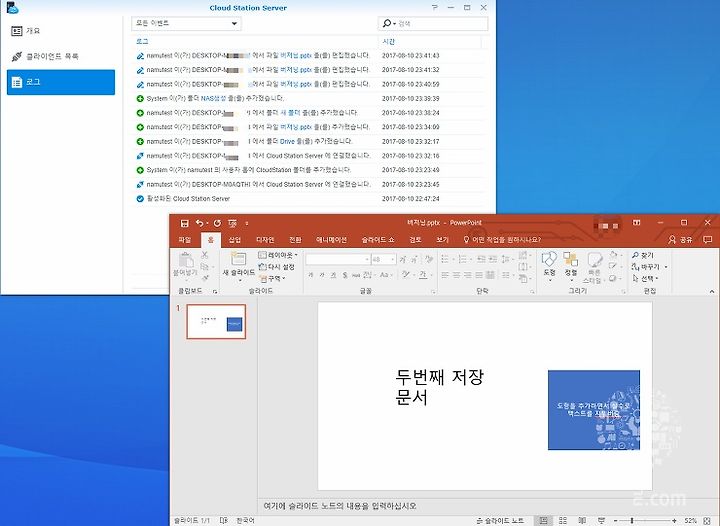
Task: Click the spell check book icon in the status bar
Action: (224, 520)
